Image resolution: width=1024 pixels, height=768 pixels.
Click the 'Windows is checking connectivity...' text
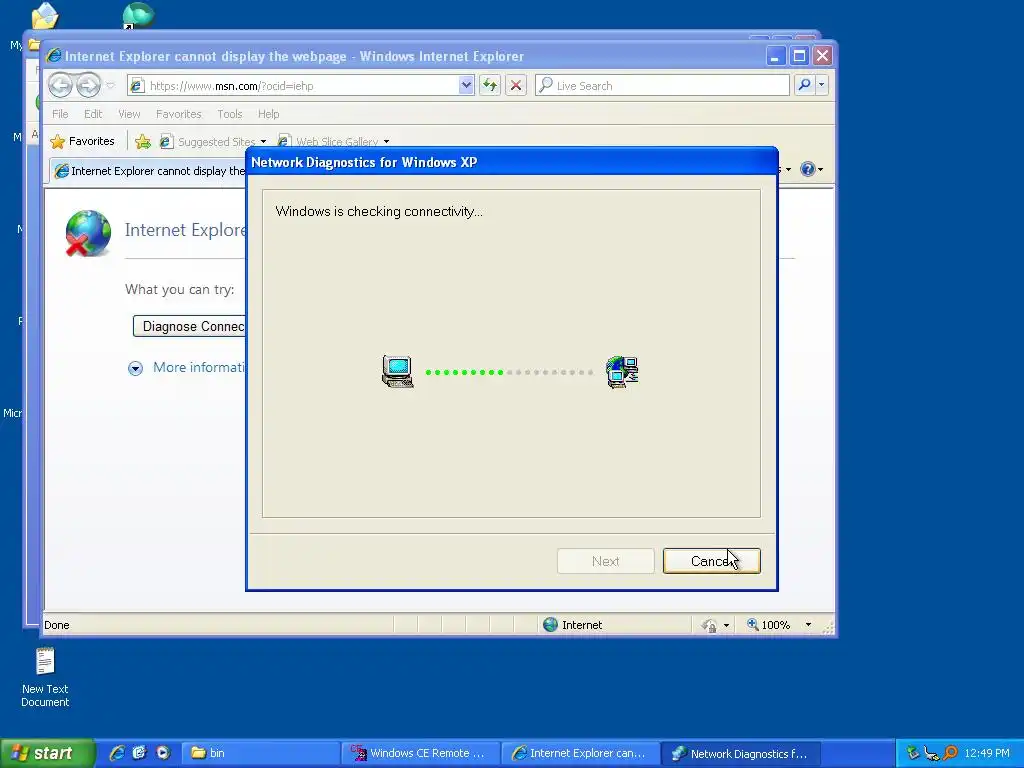click(379, 212)
